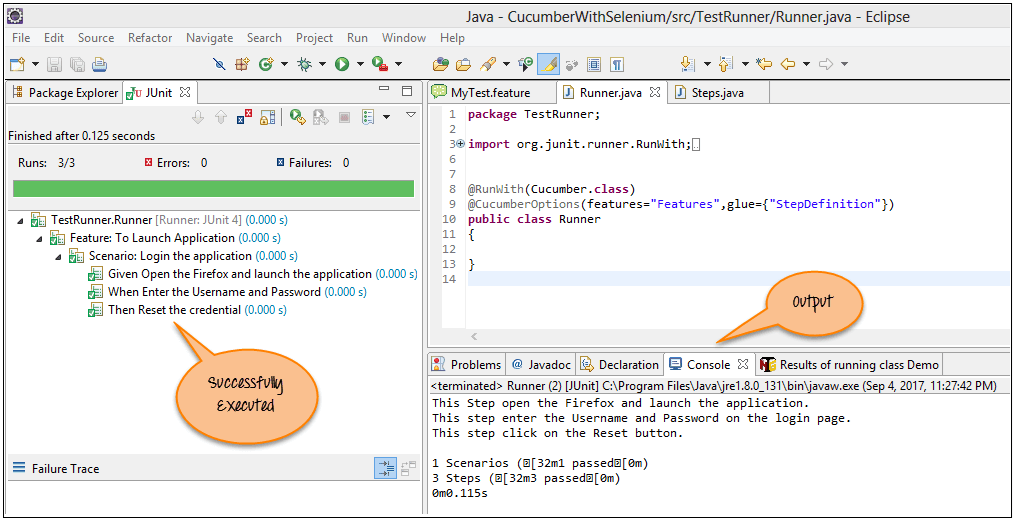
Task: Click the Back navigation arrow icon
Action: pyautogui.click(x=788, y=64)
